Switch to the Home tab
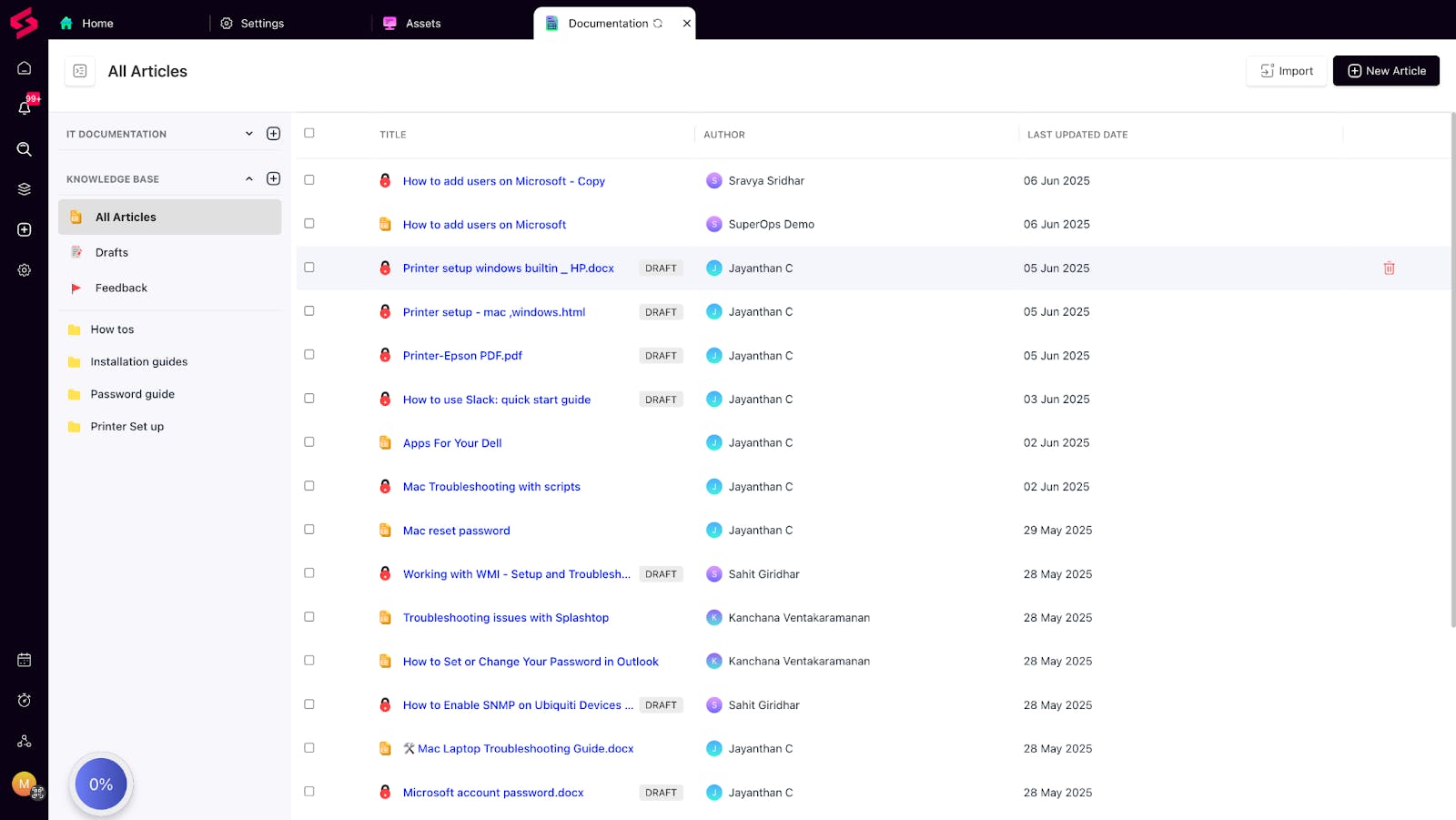 pos(86,24)
